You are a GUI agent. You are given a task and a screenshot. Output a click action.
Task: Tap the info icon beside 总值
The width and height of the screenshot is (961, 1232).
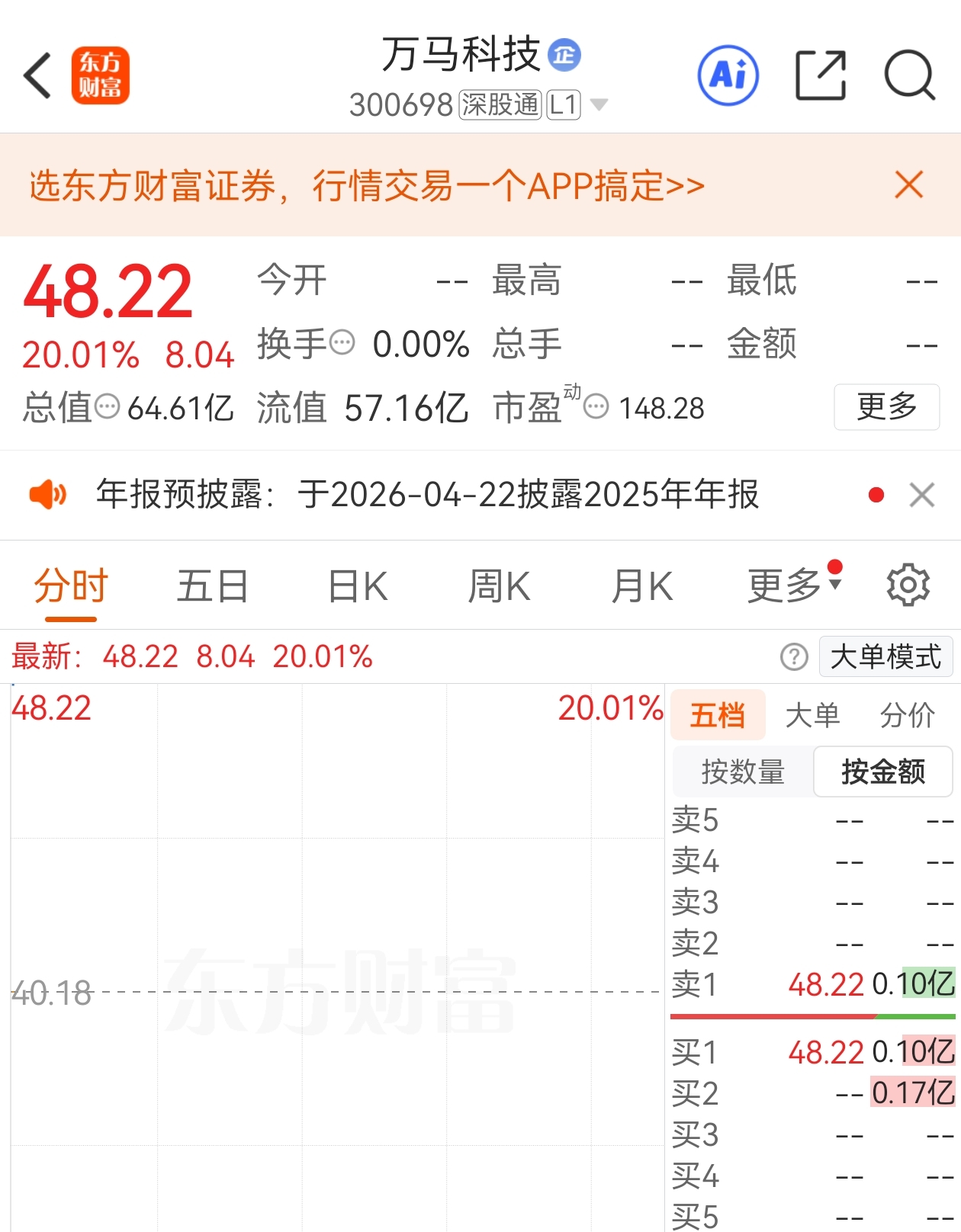(107, 406)
